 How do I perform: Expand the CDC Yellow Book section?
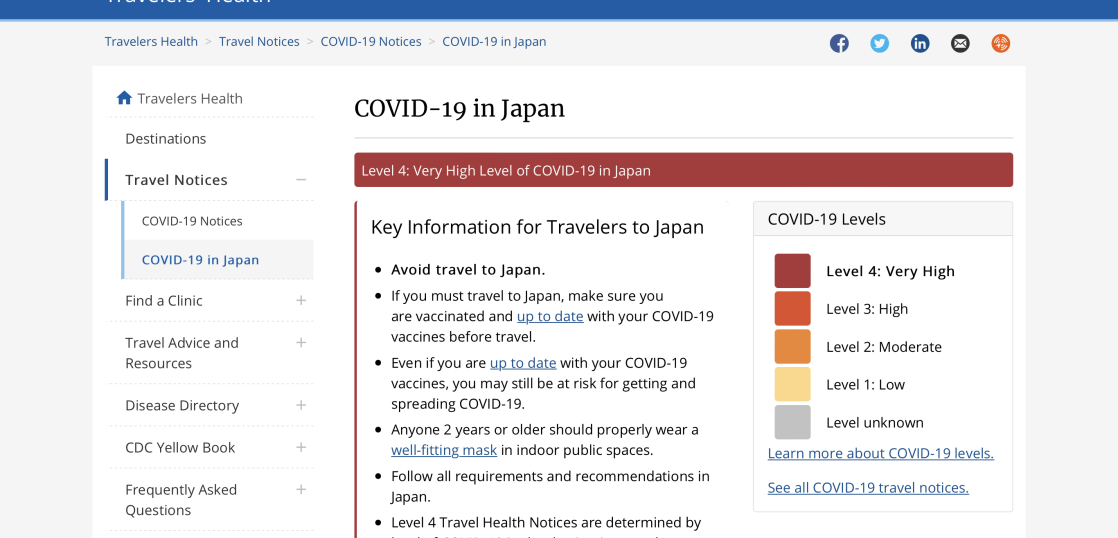301,447
